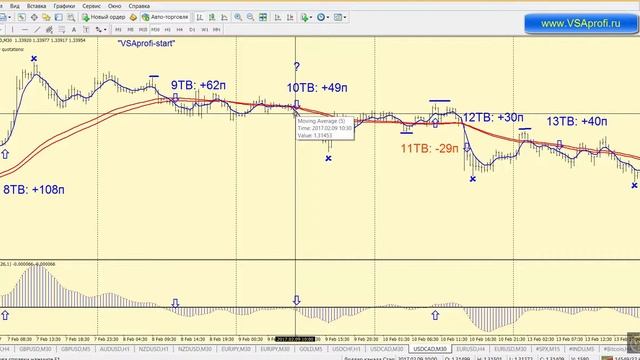Viewport: 640px width, 360px height.
Task: Open the Market Watch window icon
Action: click(22, 17)
